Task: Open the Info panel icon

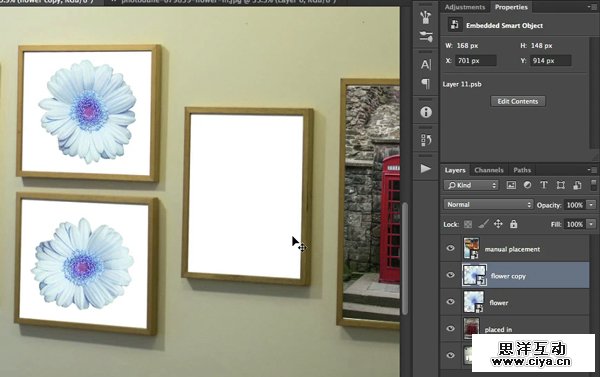Action: 426,112
